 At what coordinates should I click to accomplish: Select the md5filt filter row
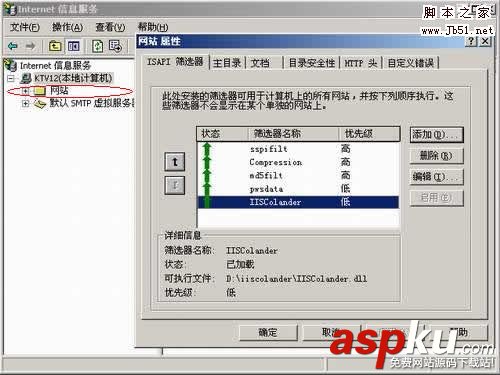coord(299,175)
